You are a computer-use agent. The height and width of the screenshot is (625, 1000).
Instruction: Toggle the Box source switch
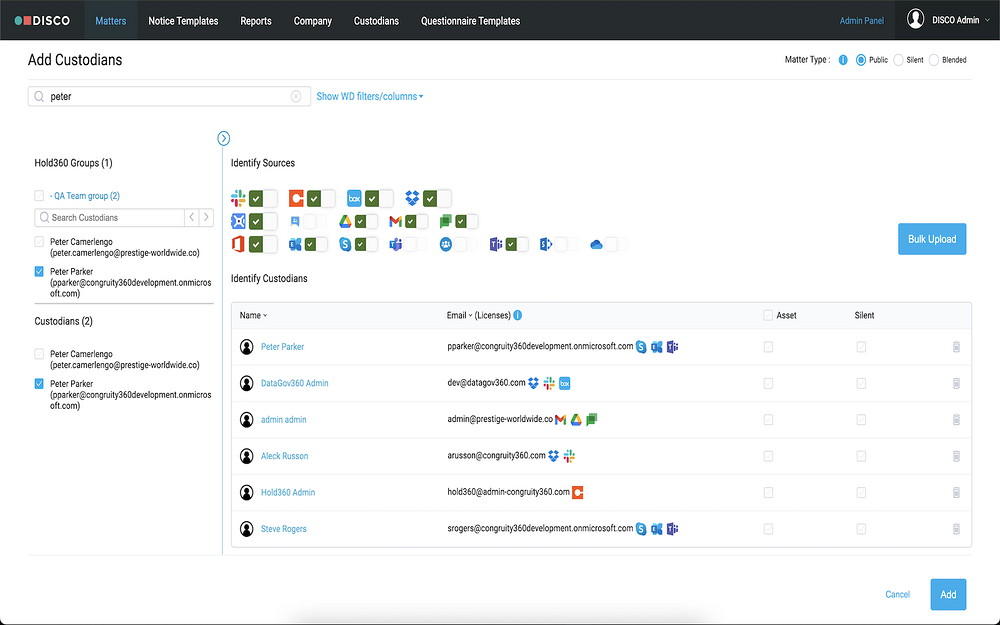pos(379,198)
